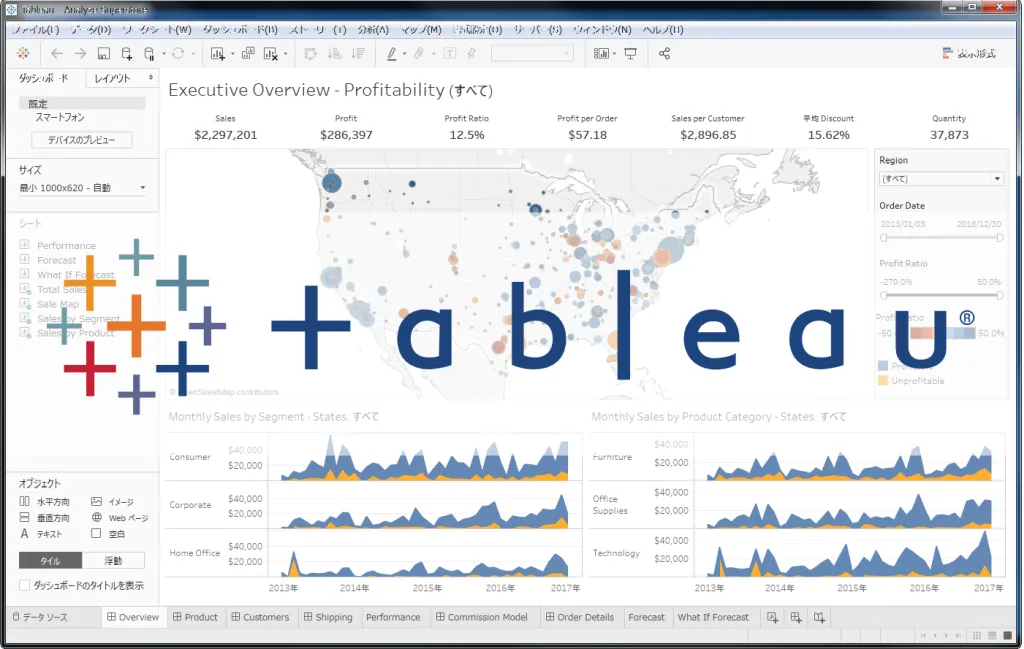
Task: Click the share icon in the toolbar
Action: click(665, 54)
